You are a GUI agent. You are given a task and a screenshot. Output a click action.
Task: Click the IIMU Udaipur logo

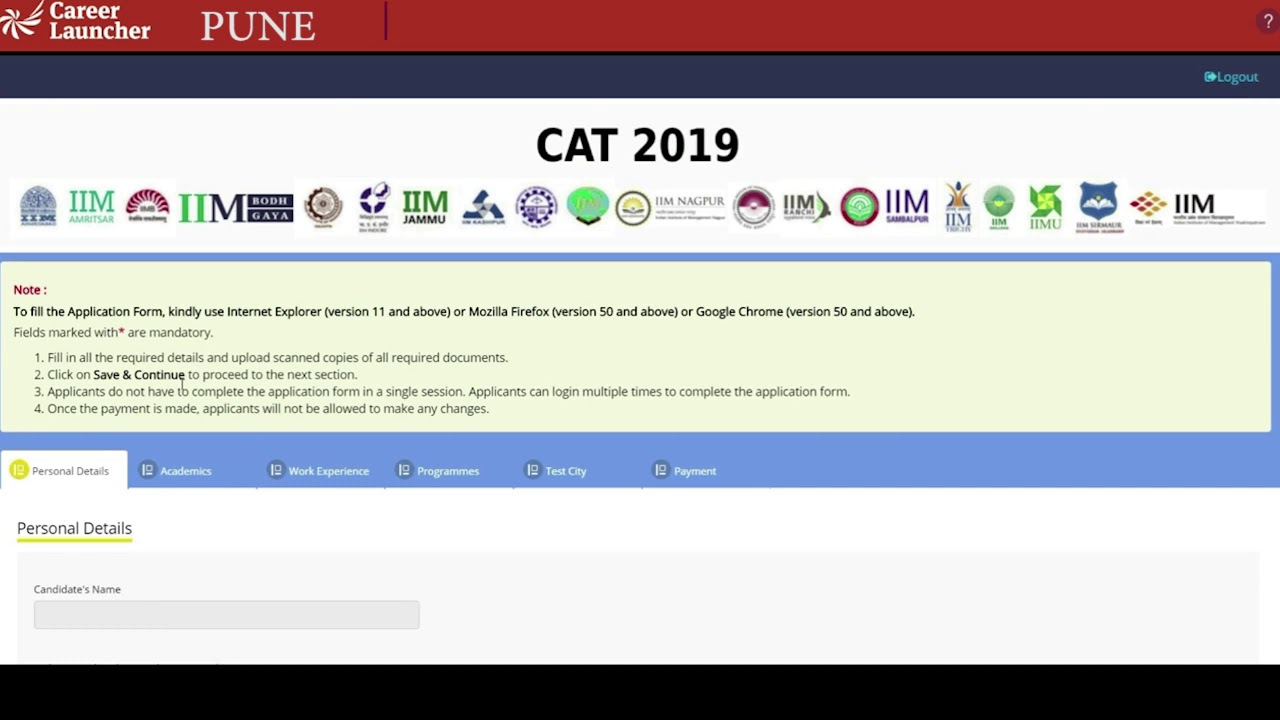[x=1045, y=207]
